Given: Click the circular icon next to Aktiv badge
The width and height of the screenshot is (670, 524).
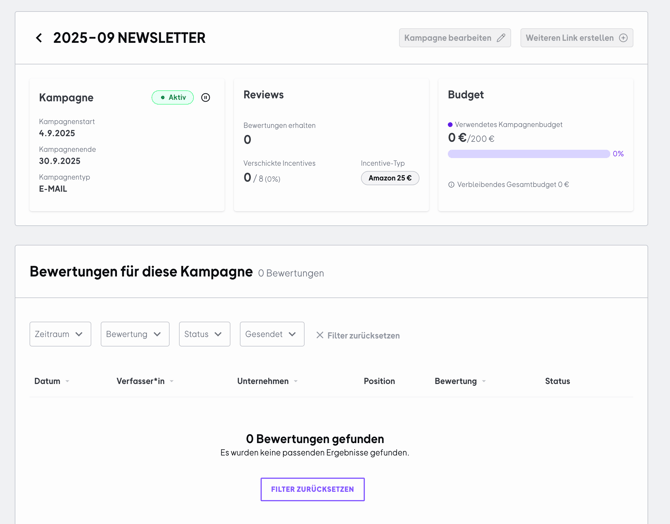Looking at the screenshot, I should coord(206,98).
